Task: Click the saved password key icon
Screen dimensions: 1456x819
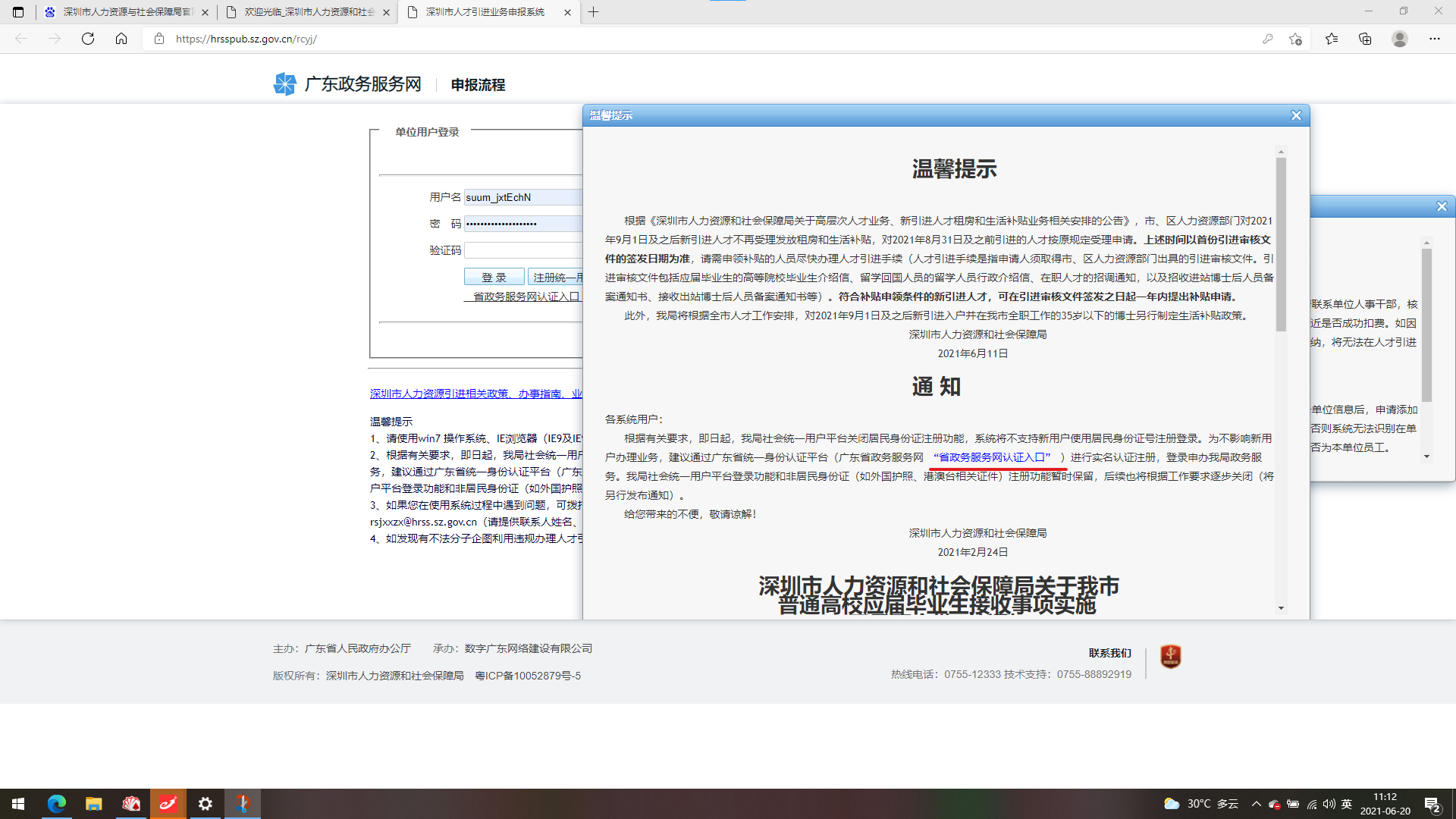Action: (1267, 39)
